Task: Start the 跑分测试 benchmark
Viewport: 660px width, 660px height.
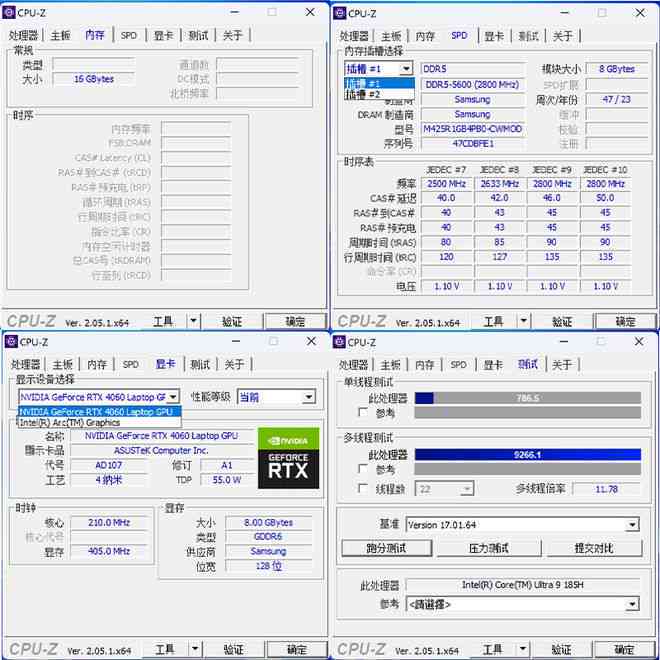Action: click(386, 548)
